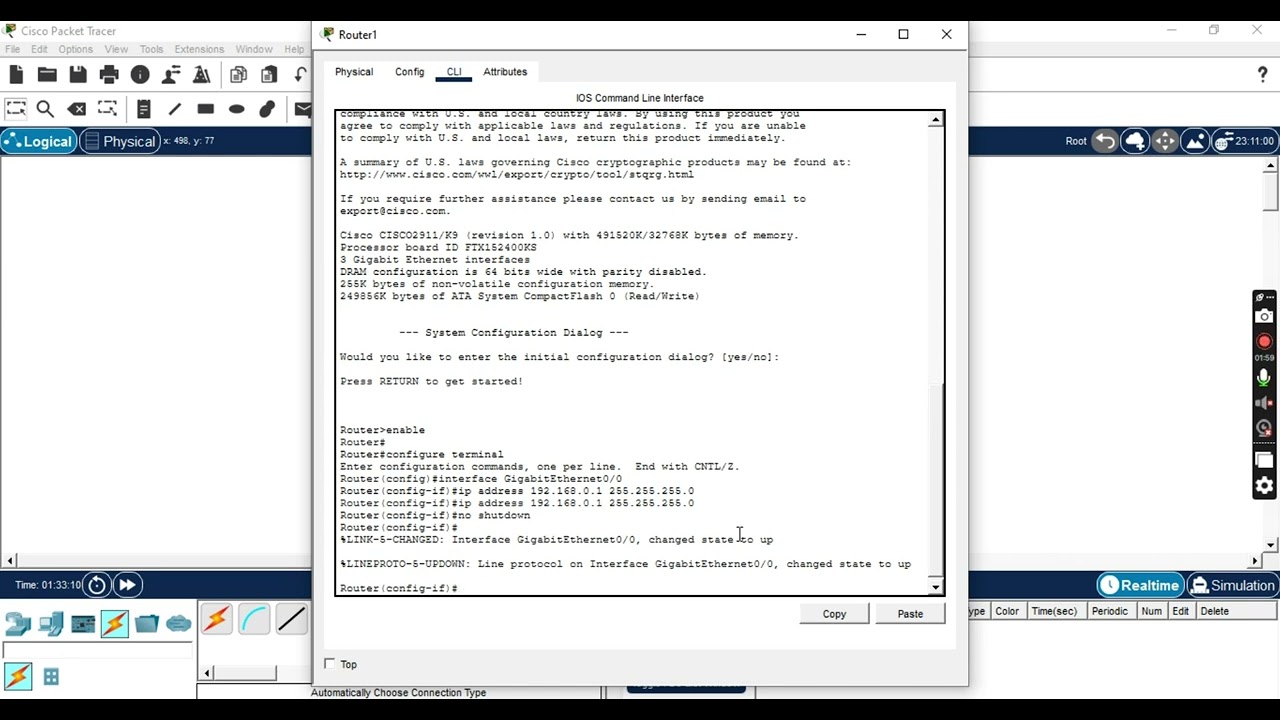Image resolution: width=1280 pixels, height=720 pixels.
Task: Click the Help question mark icon
Action: (1262, 75)
